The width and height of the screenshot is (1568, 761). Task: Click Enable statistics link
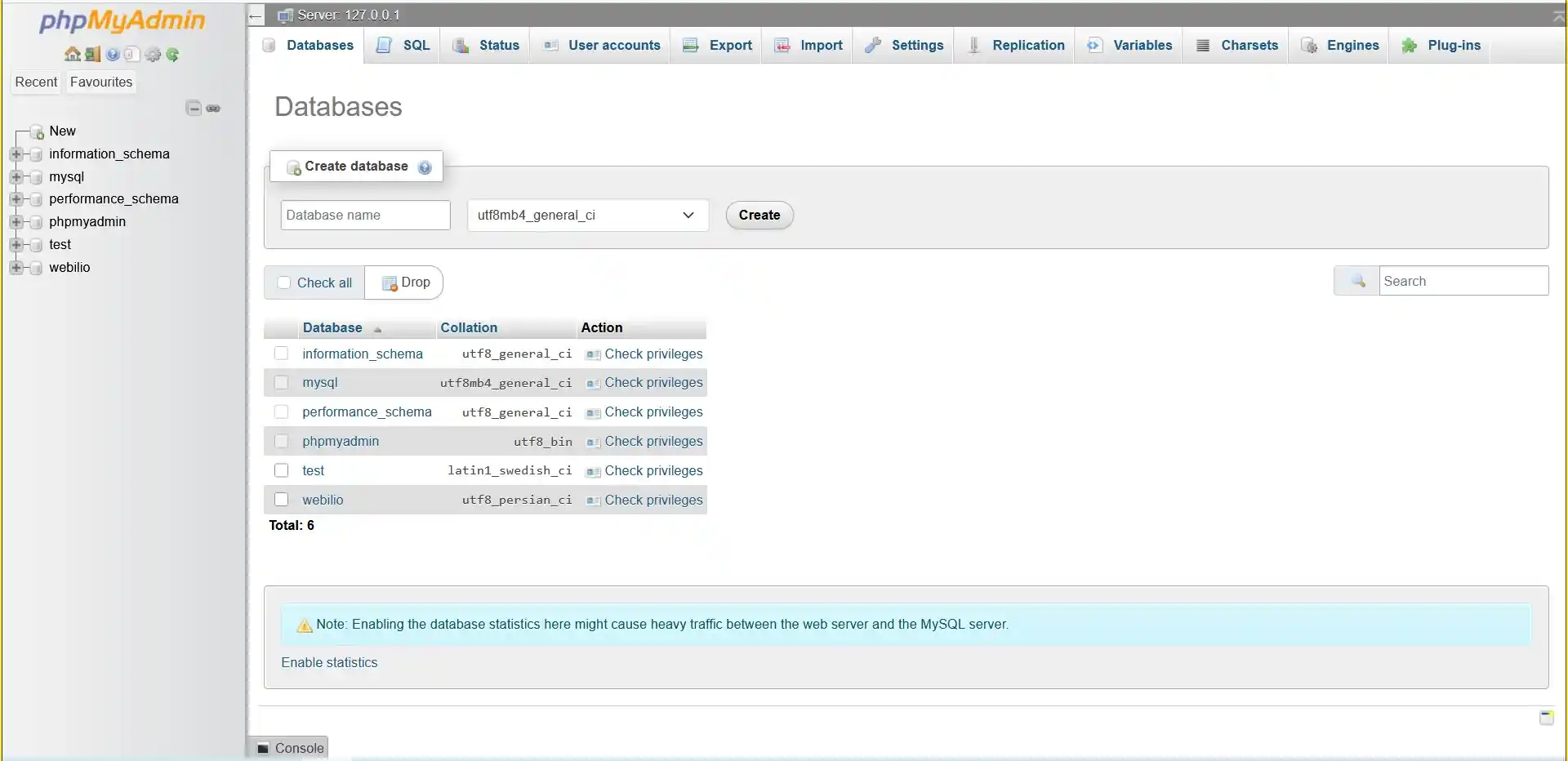(x=329, y=663)
